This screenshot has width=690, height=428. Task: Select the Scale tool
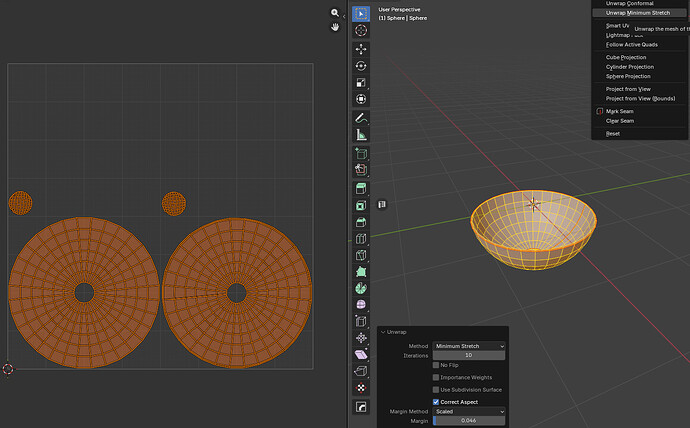click(361, 83)
